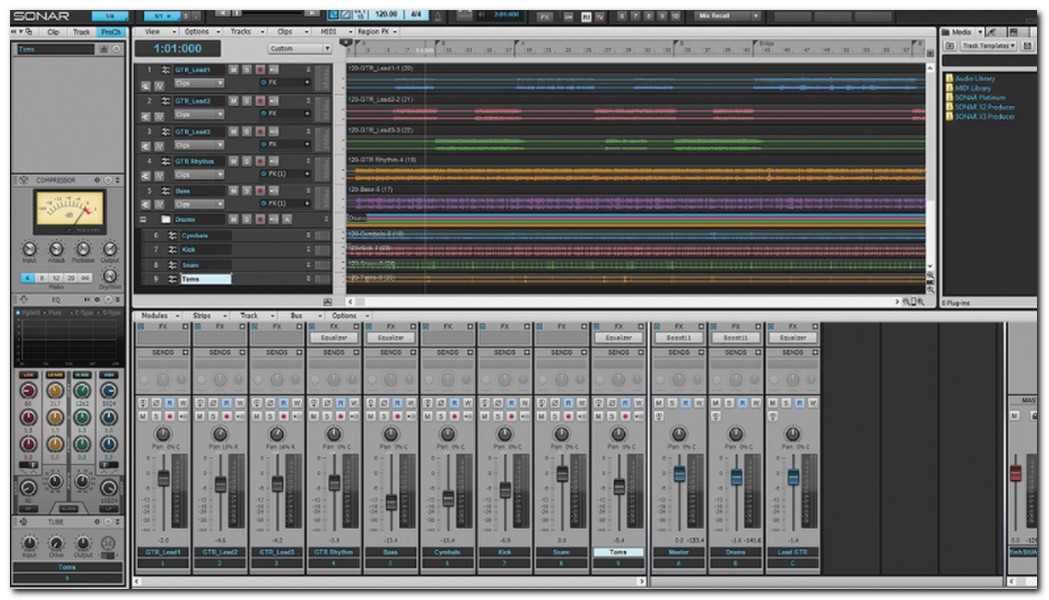Image resolution: width=1049 pixels, height=600 pixels.
Task: Enable input echo on GTR_Lead3 track
Action: [273, 131]
